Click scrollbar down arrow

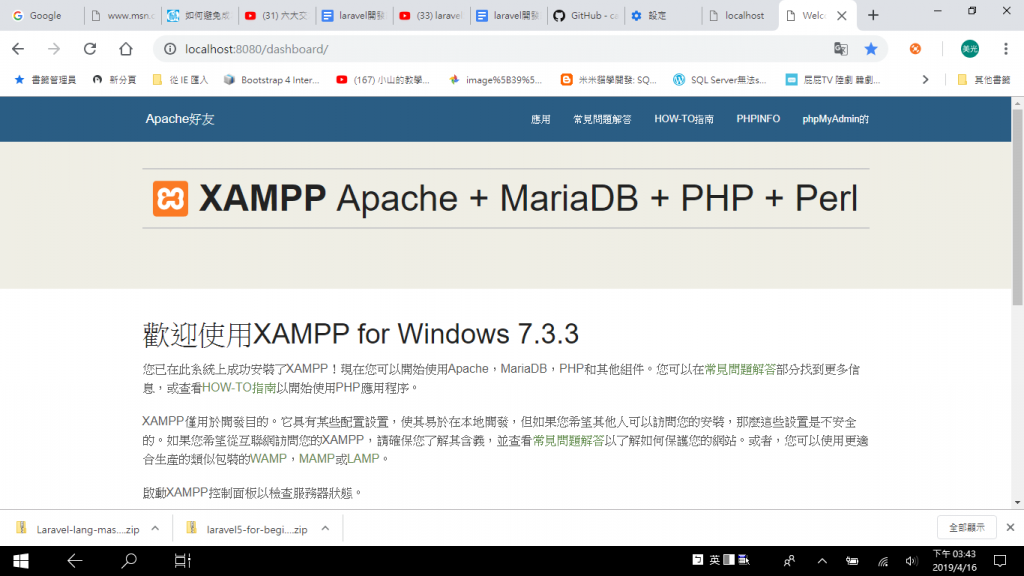pyautogui.click(x=1017, y=503)
